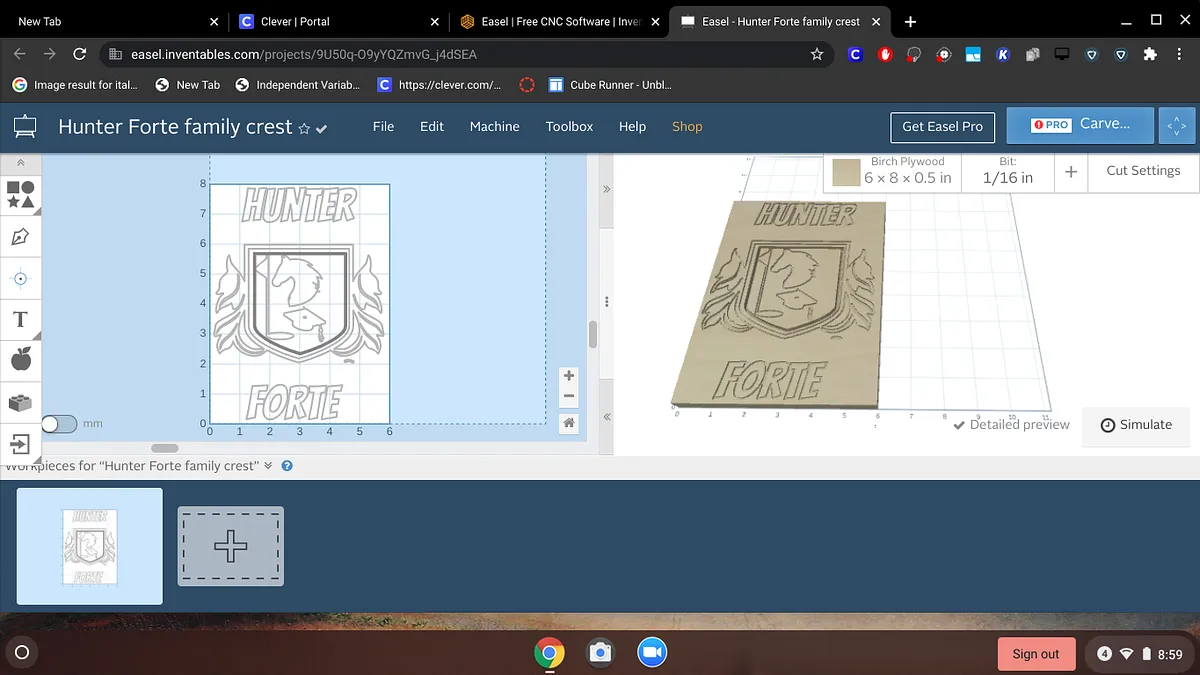The height and width of the screenshot is (675, 1200).
Task: Toggle inch to mm units switch
Action: click(x=59, y=424)
